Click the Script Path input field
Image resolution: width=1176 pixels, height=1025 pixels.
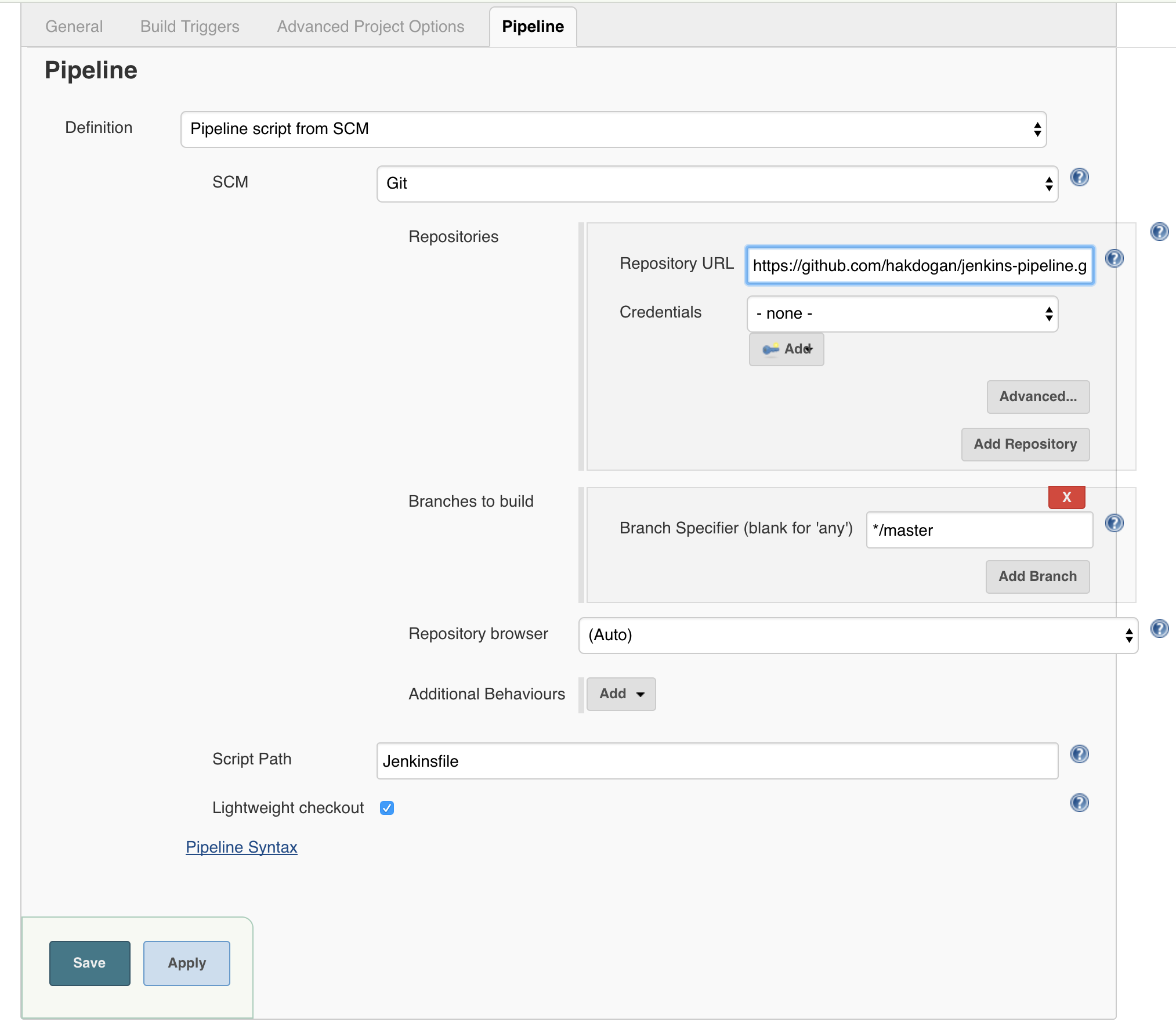(x=717, y=761)
